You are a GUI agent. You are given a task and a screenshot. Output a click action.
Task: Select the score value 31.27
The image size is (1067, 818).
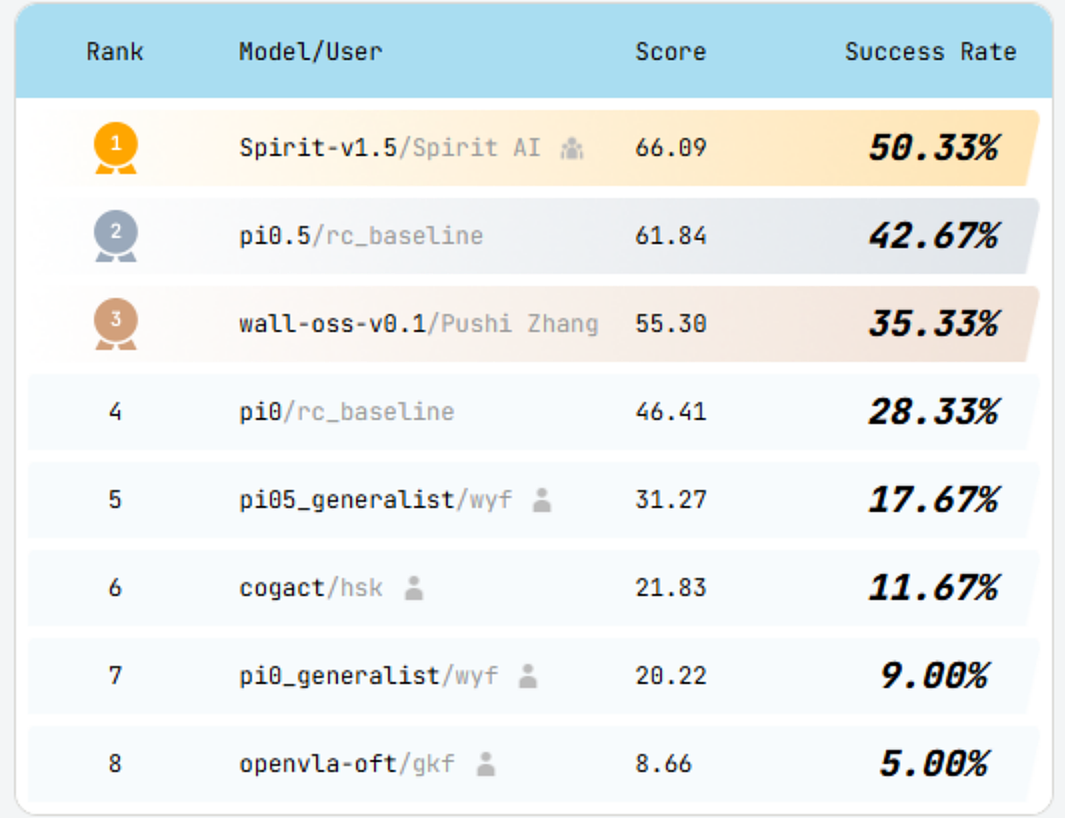tap(671, 500)
